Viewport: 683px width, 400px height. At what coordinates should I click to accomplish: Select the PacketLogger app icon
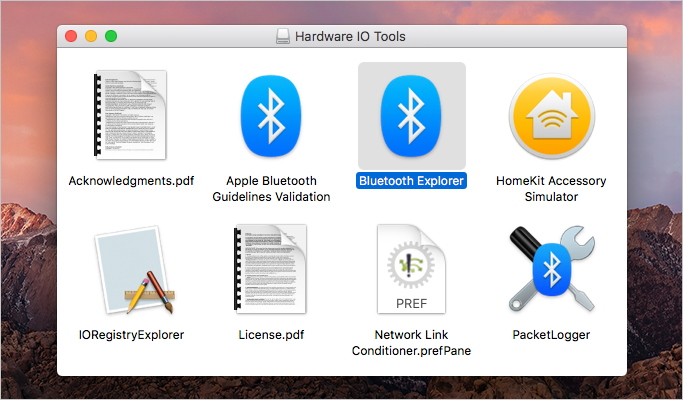tap(551, 268)
